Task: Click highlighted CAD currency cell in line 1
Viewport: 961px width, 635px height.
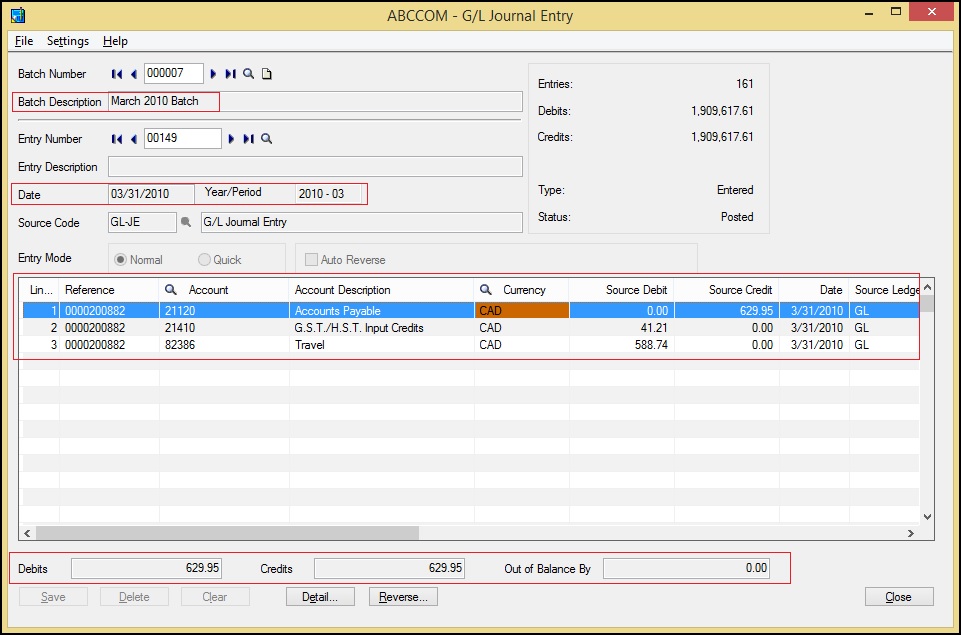Action: 522,311
